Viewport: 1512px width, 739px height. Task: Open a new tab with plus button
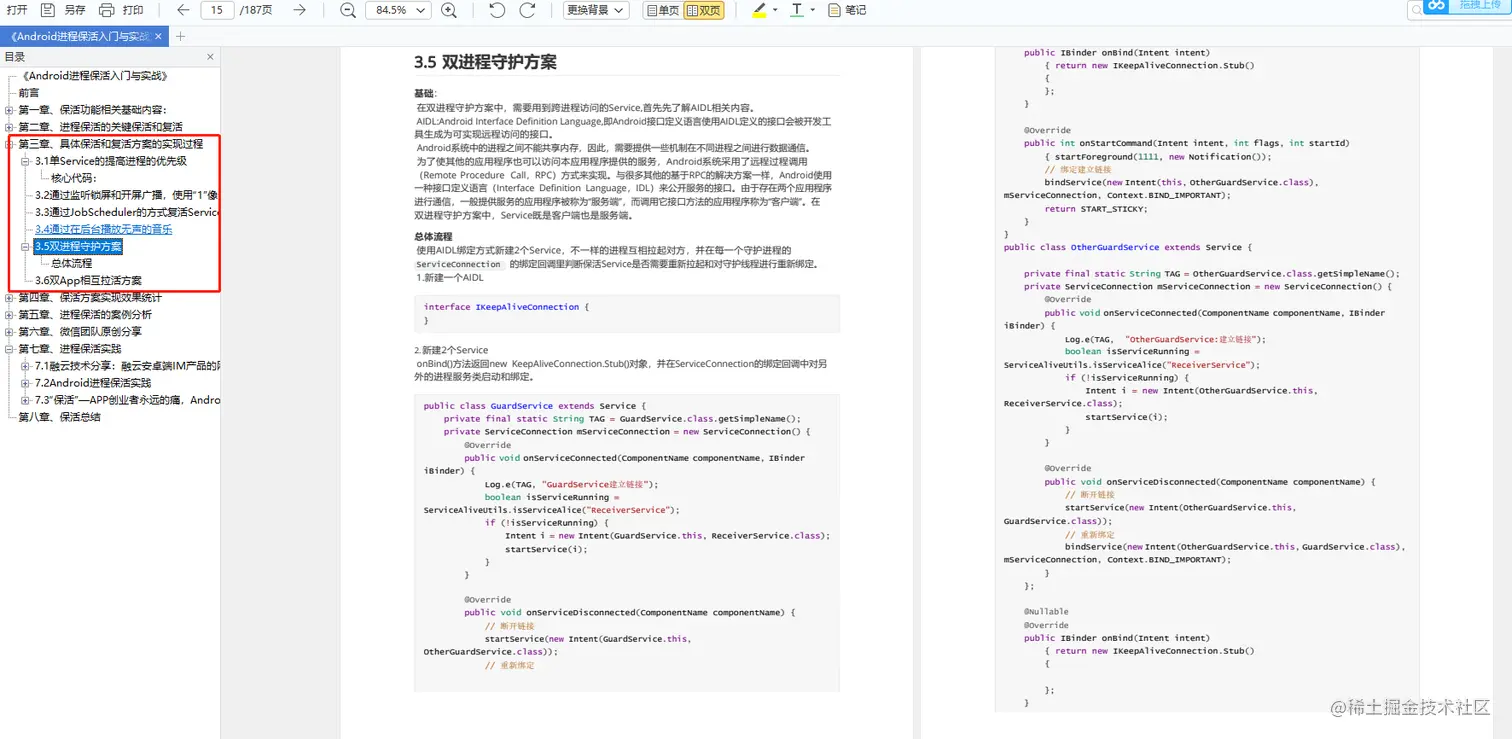coord(181,36)
